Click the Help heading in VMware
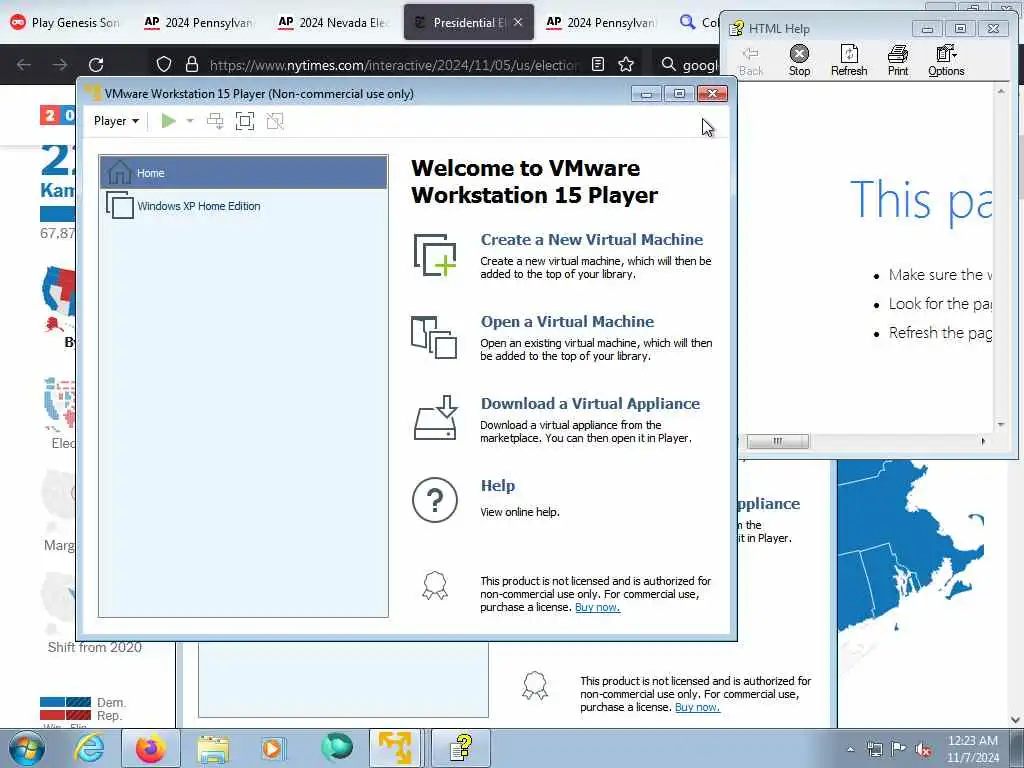This screenshot has height=768, width=1024. click(498, 485)
